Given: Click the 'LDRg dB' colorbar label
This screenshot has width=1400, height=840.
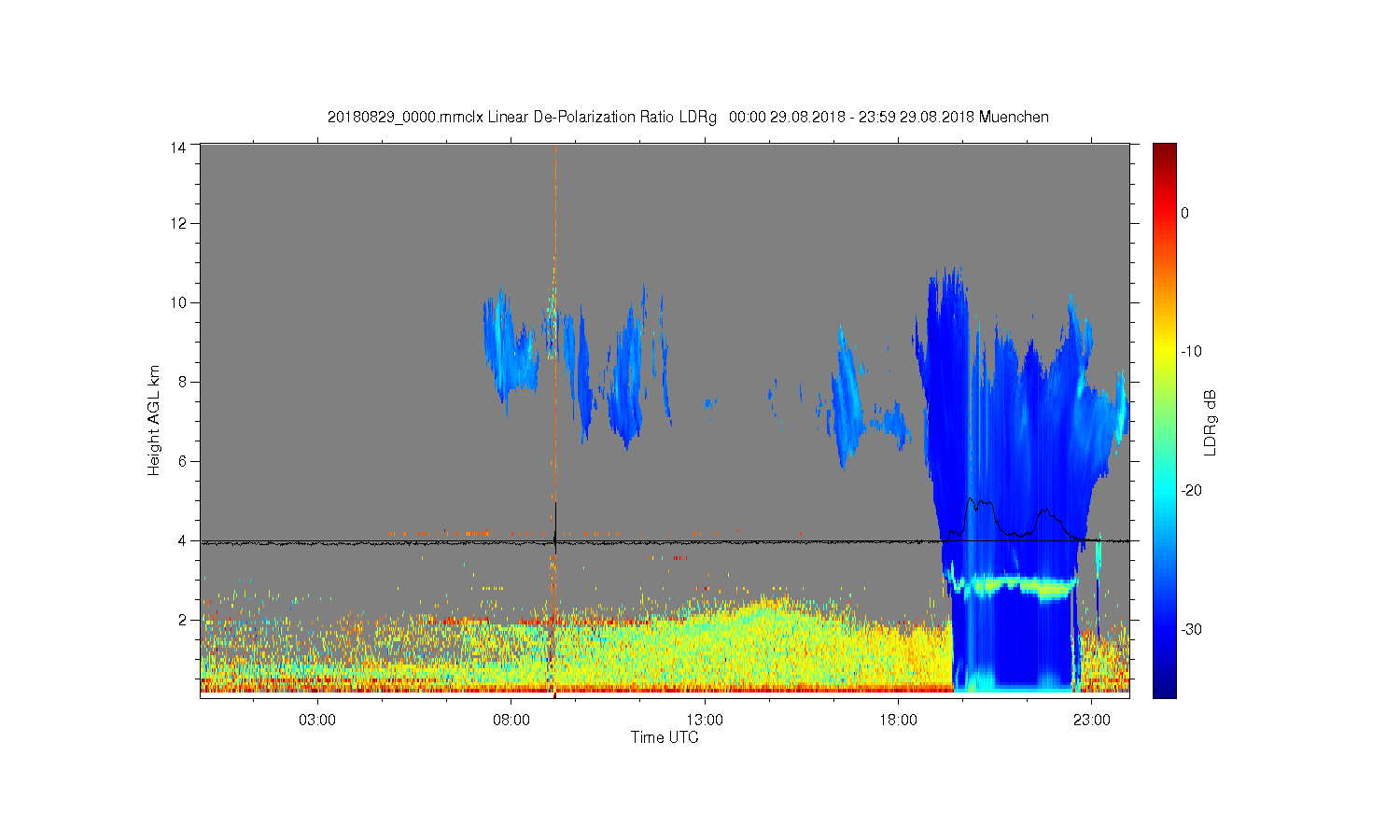Looking at the screenshot, I should tap(1211, 422).
